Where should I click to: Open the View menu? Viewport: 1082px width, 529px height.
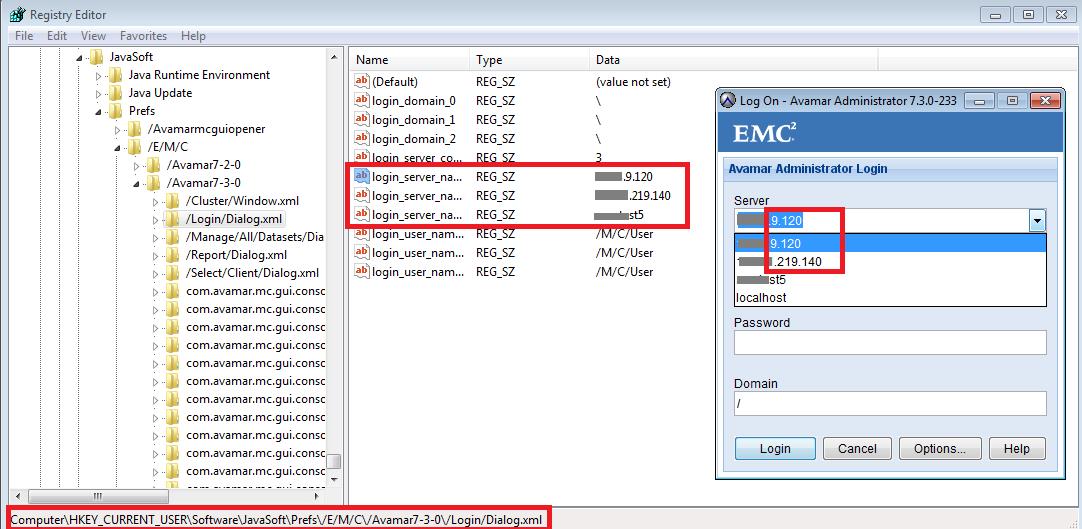click(93, 36)
